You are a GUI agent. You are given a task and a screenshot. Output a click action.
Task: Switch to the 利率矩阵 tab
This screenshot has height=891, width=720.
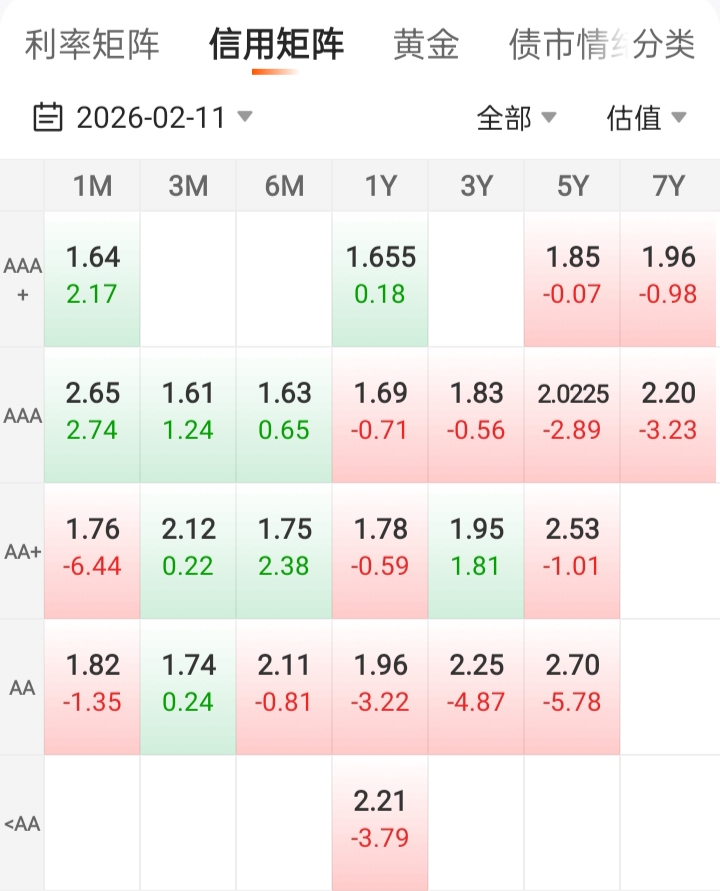point(92,45)
